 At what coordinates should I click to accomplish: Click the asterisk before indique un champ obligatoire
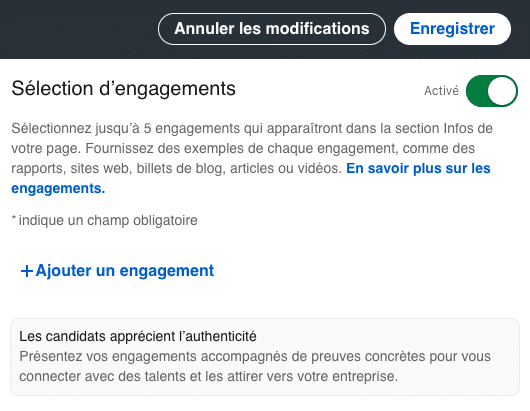[x=14, y=218]
